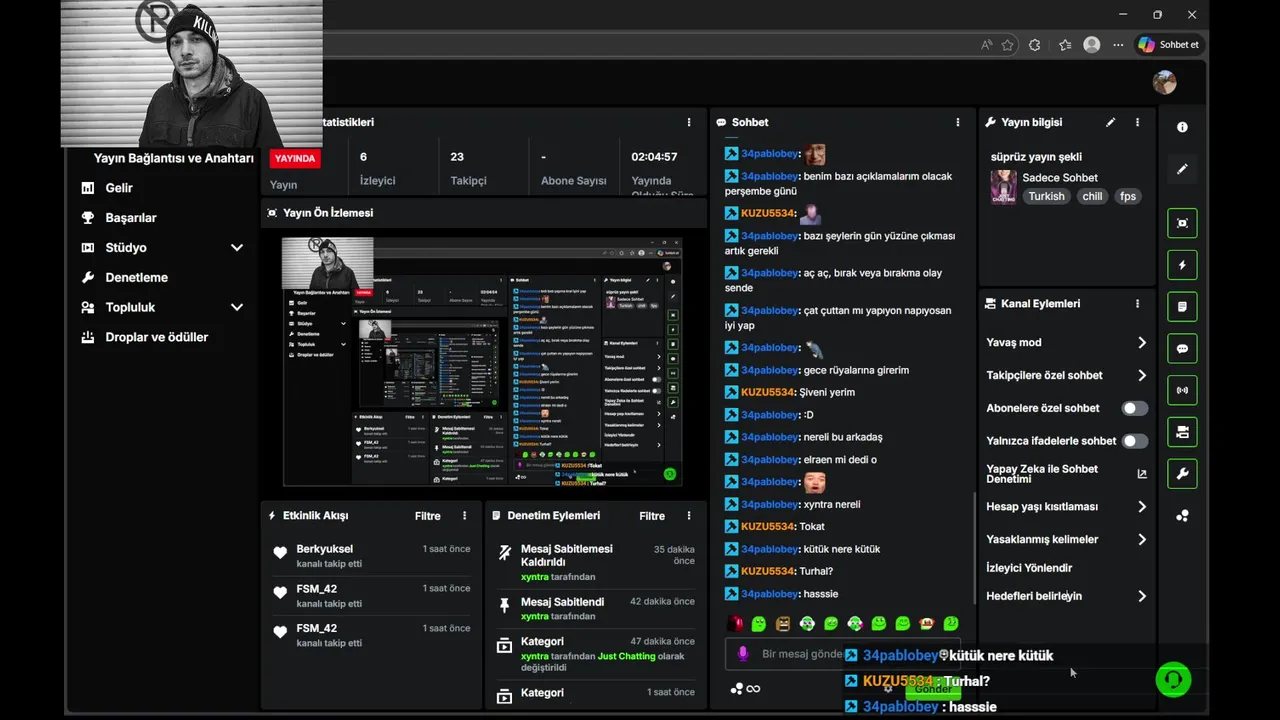Open Copilot Sohbet et button

click(1168, 45)
